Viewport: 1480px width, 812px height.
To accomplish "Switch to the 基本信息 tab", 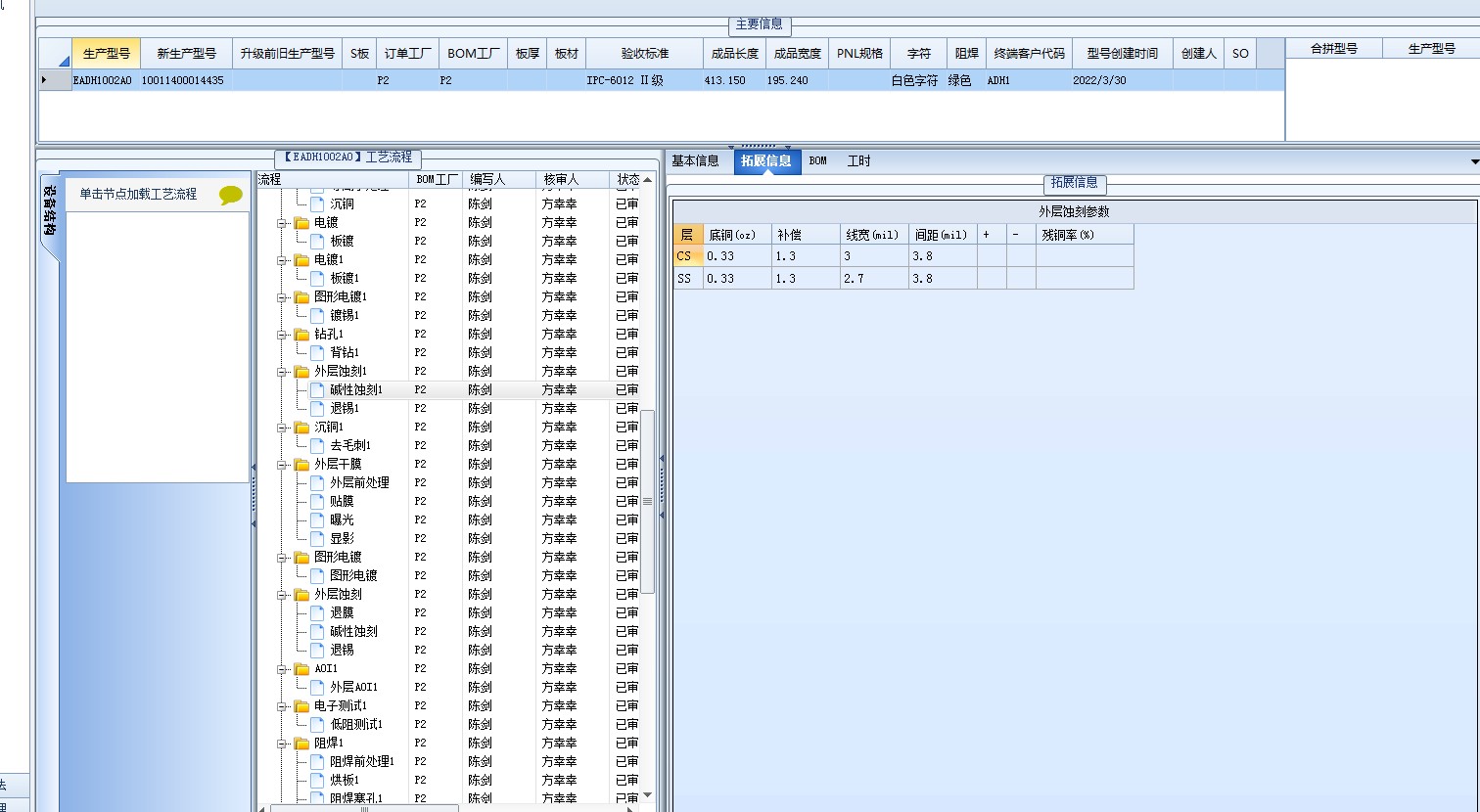I will click(x=695, y=161).
